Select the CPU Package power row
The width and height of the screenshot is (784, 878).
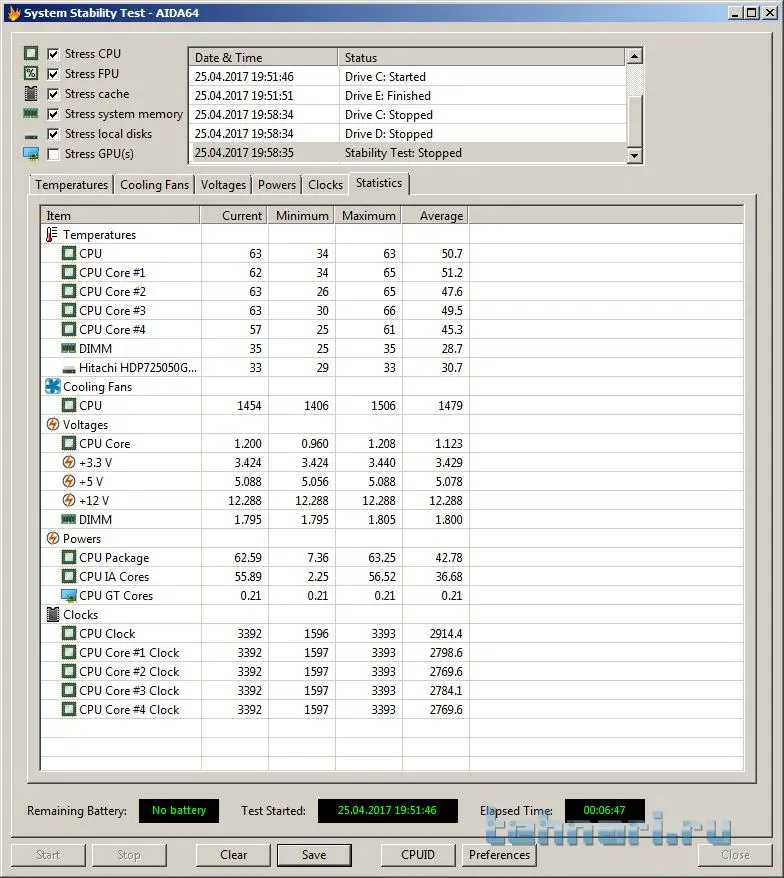114,558
